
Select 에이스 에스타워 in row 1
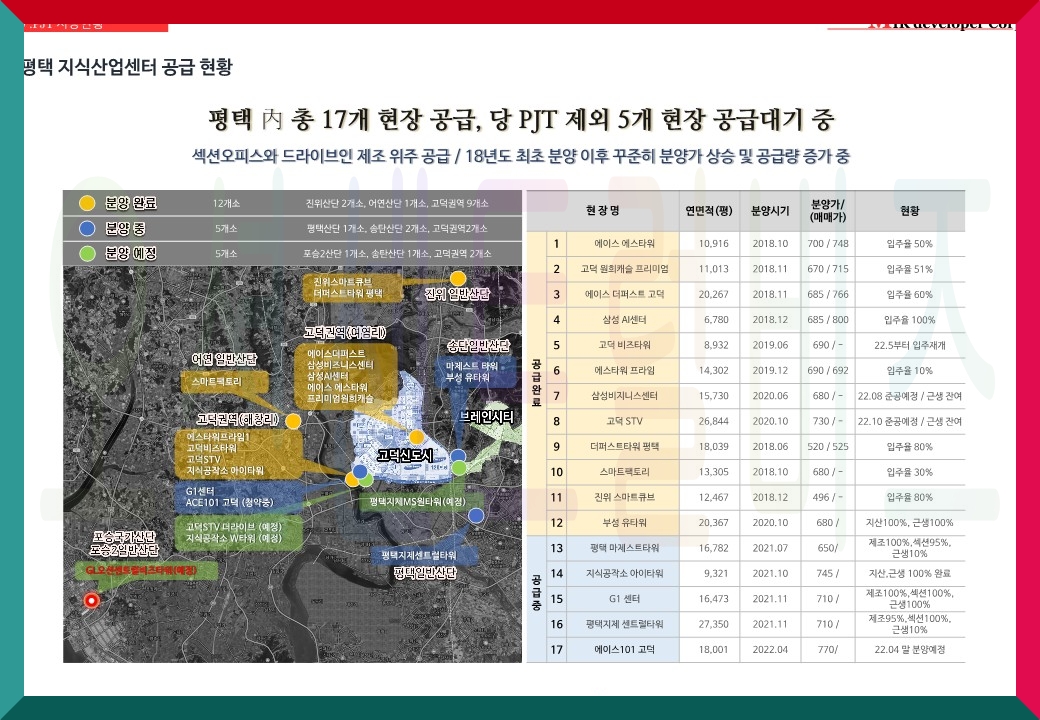pos(624,243)
